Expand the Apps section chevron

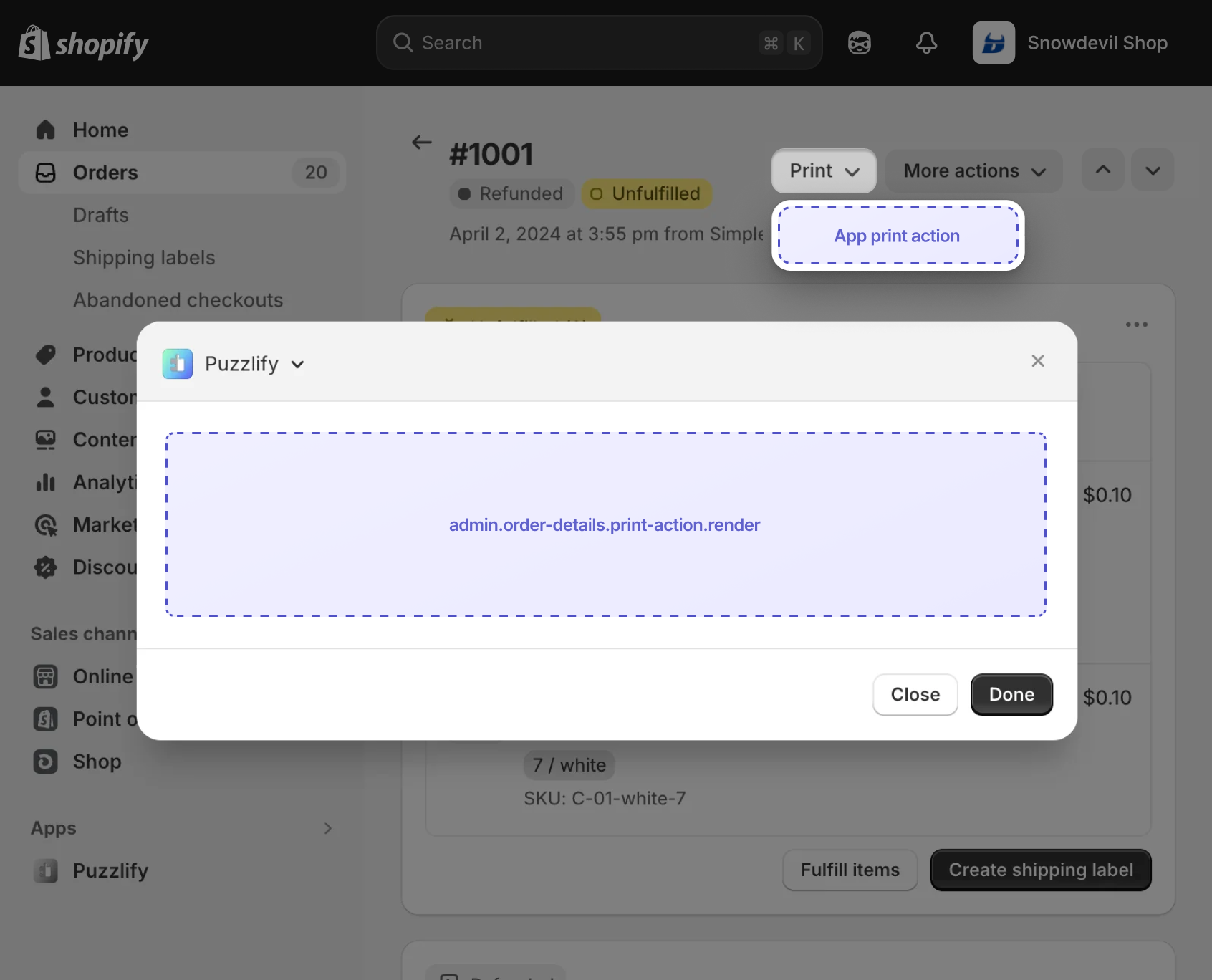pos(327,828)
